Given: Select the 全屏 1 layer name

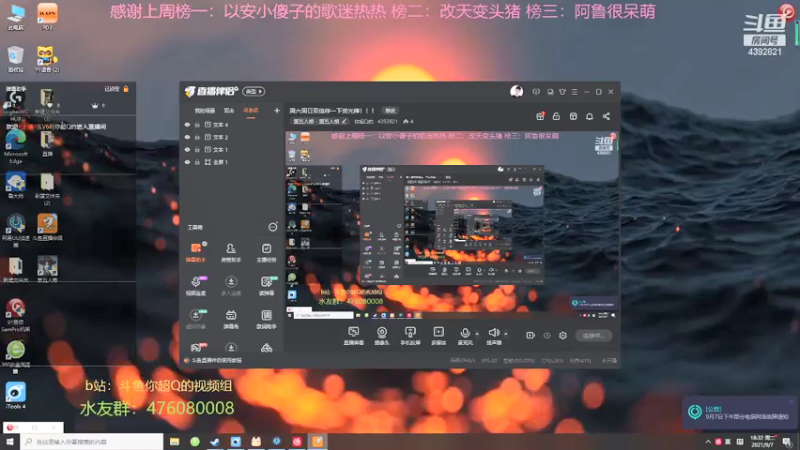Looking at the screenshot, I should [220, 162].
